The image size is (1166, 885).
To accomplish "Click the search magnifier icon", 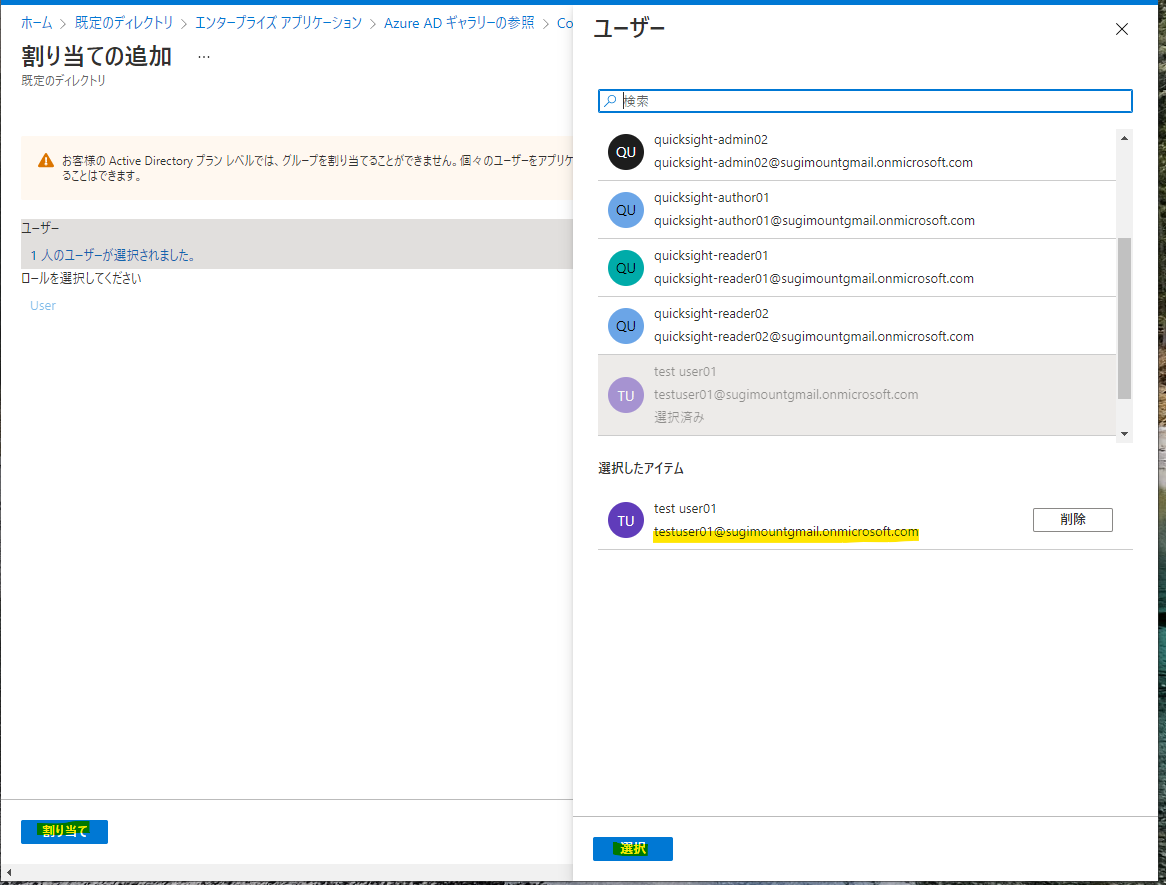I will click(610, 100).
